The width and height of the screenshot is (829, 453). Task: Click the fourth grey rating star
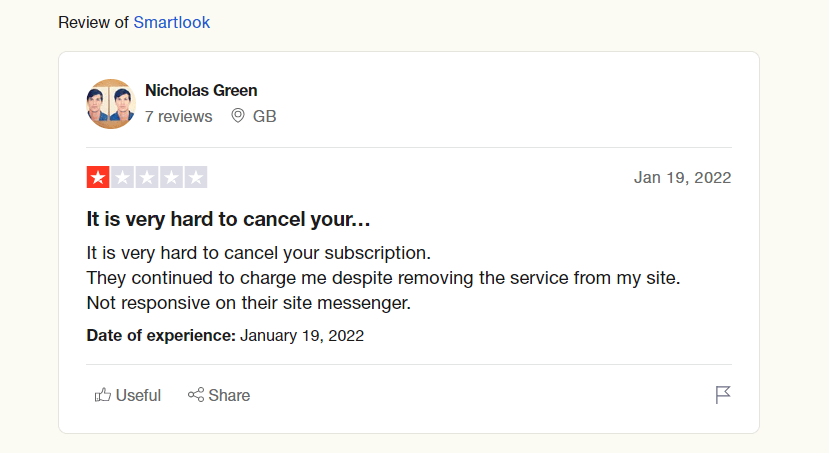(171, 178)
